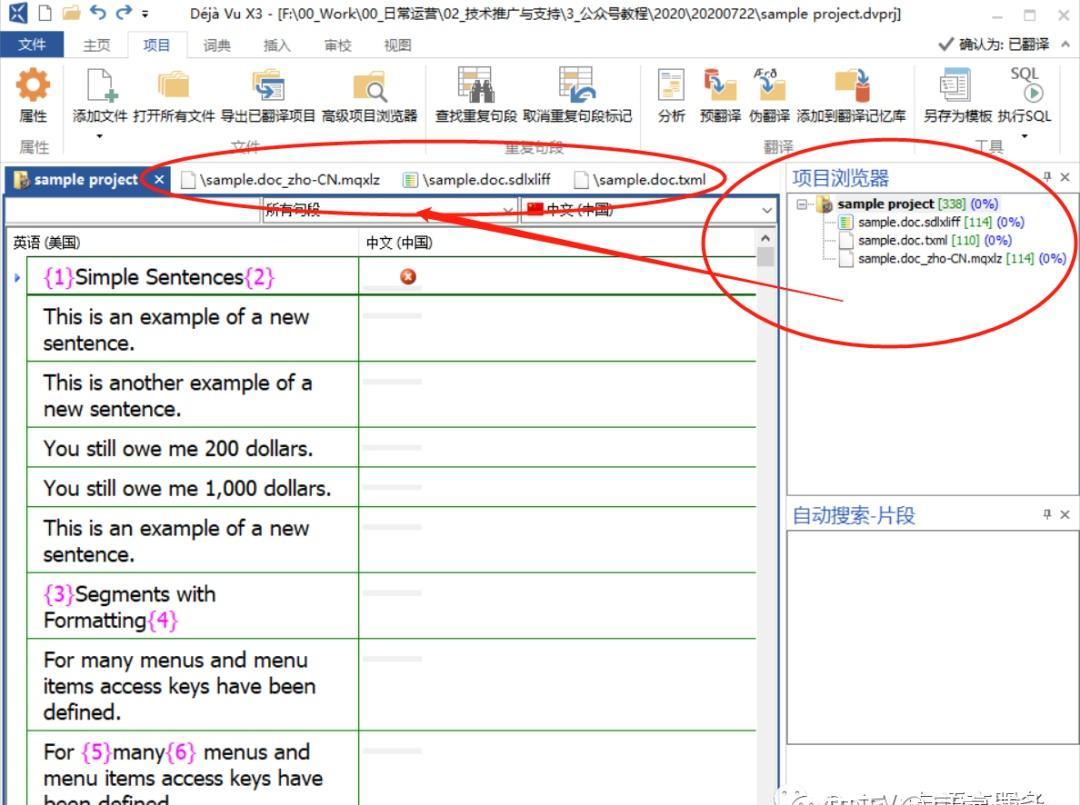Image resolution: width=1080 pixels, height=805 pixels.
Task: Switch to the \sample.doc_zho-CN.mqxlz tab
Action: point(280,180)
